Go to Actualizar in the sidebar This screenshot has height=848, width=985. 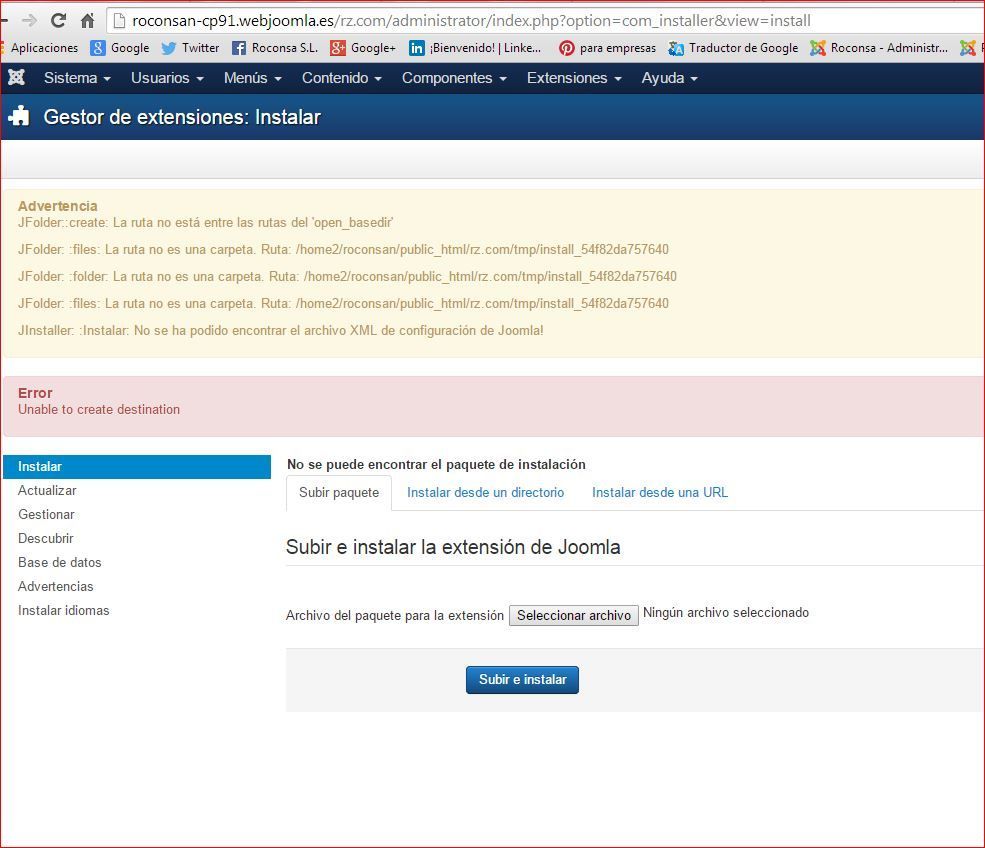(47, 491)
